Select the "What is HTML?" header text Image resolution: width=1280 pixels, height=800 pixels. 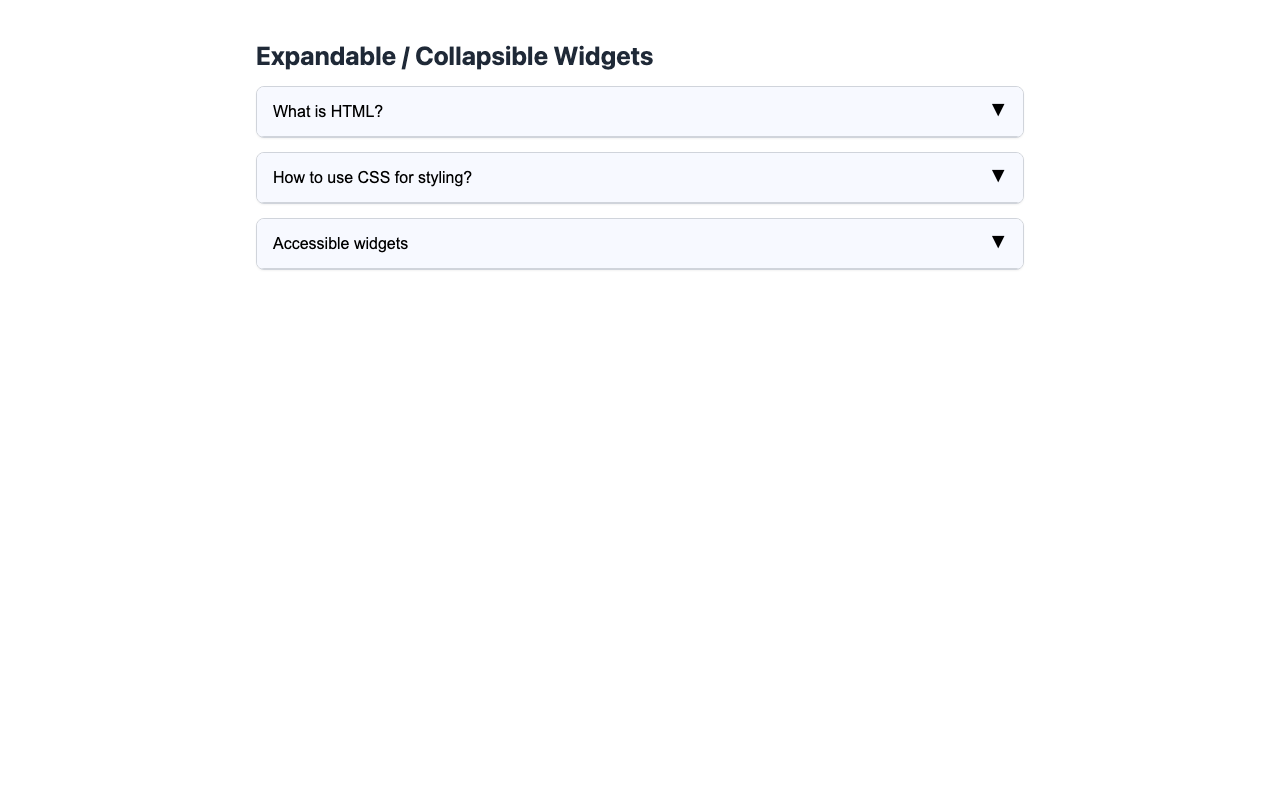[x=328, y=111]
